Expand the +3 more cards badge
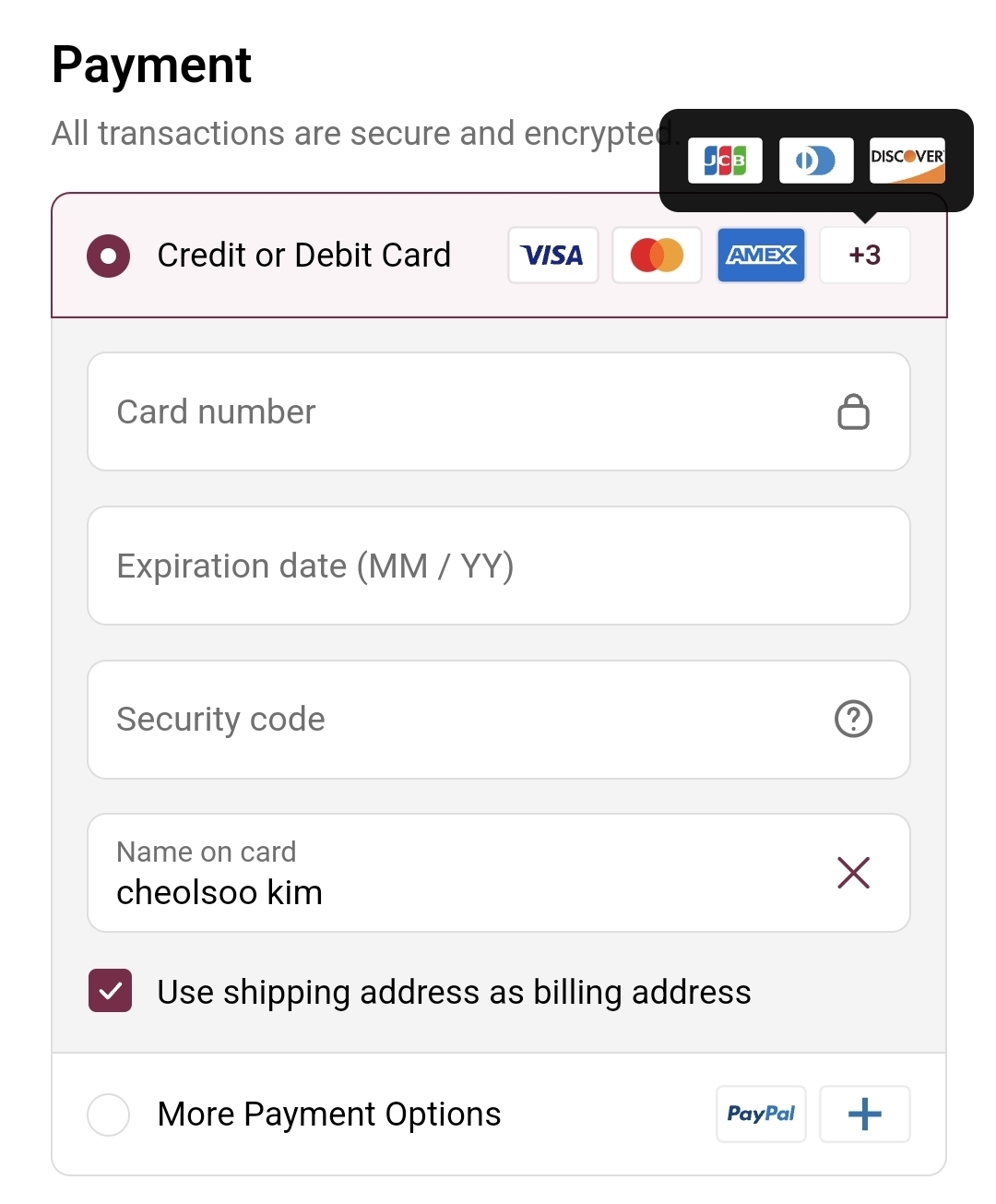 (864, 256)
